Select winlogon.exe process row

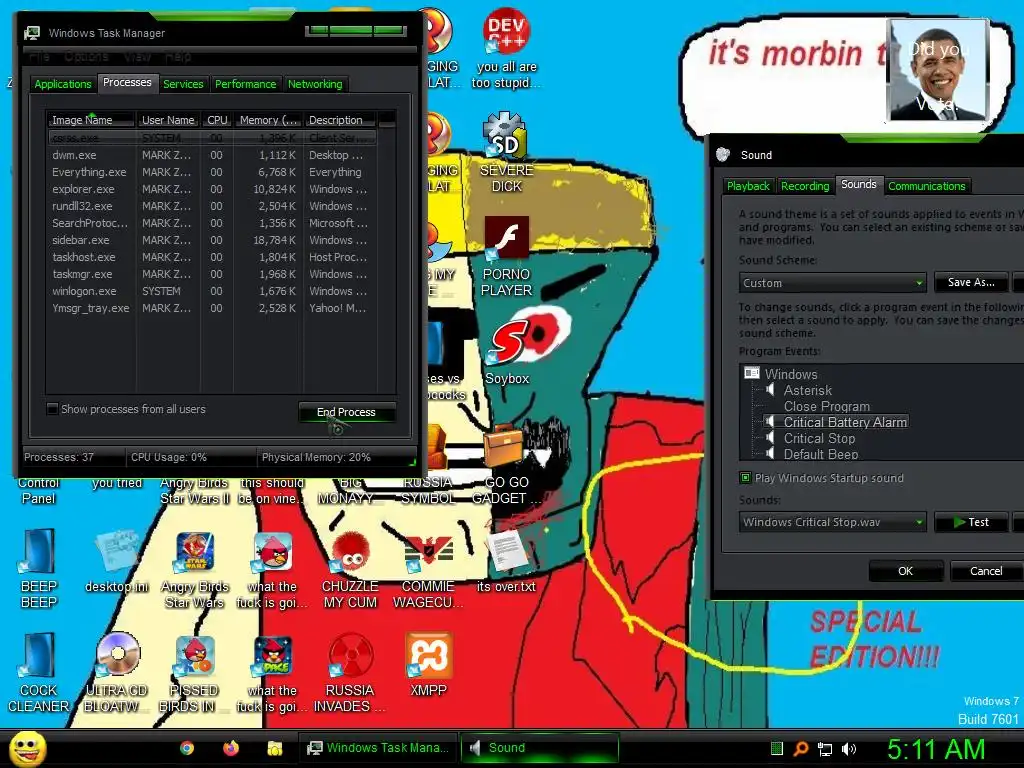[x=212, y=291]
